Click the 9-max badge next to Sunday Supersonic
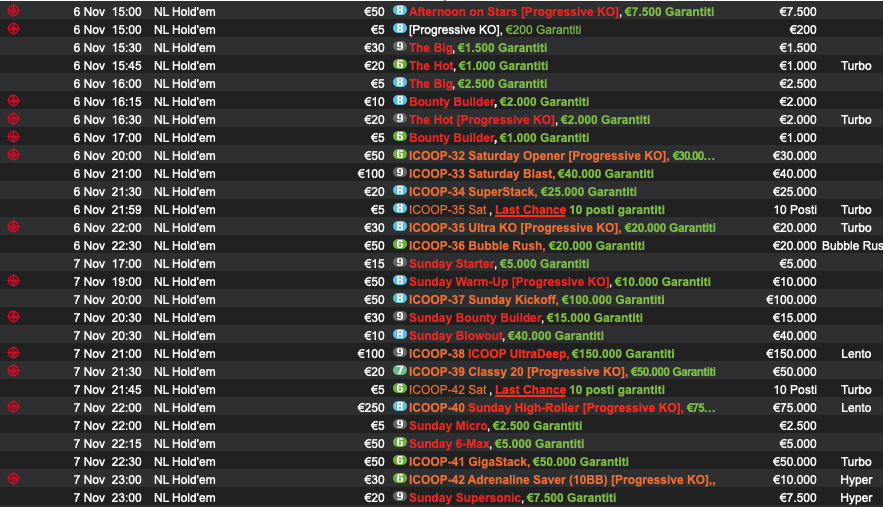Viewport: 883px width, 507px height. (x=400, y=497)
